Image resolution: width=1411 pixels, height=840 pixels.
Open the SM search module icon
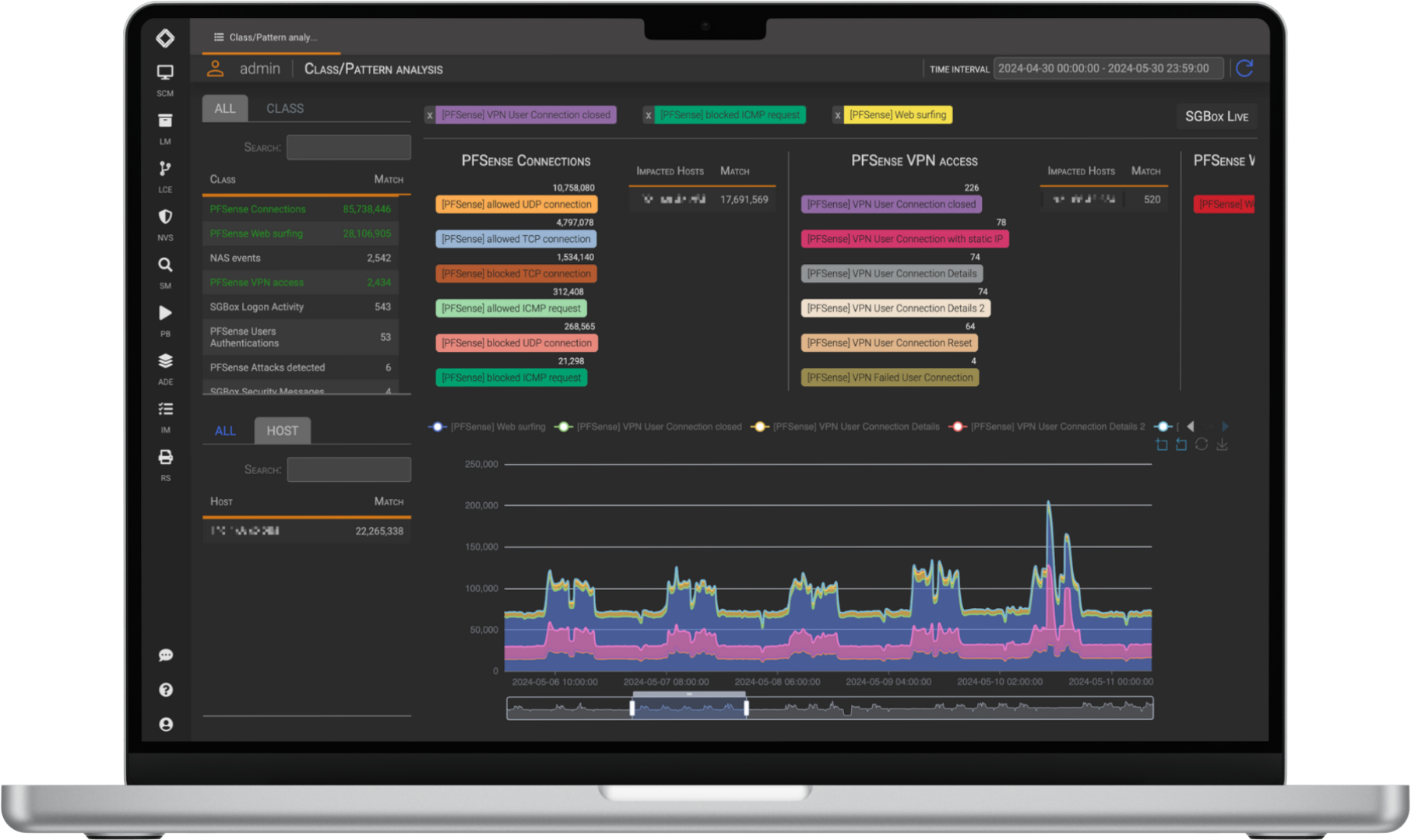coord(165,265)
